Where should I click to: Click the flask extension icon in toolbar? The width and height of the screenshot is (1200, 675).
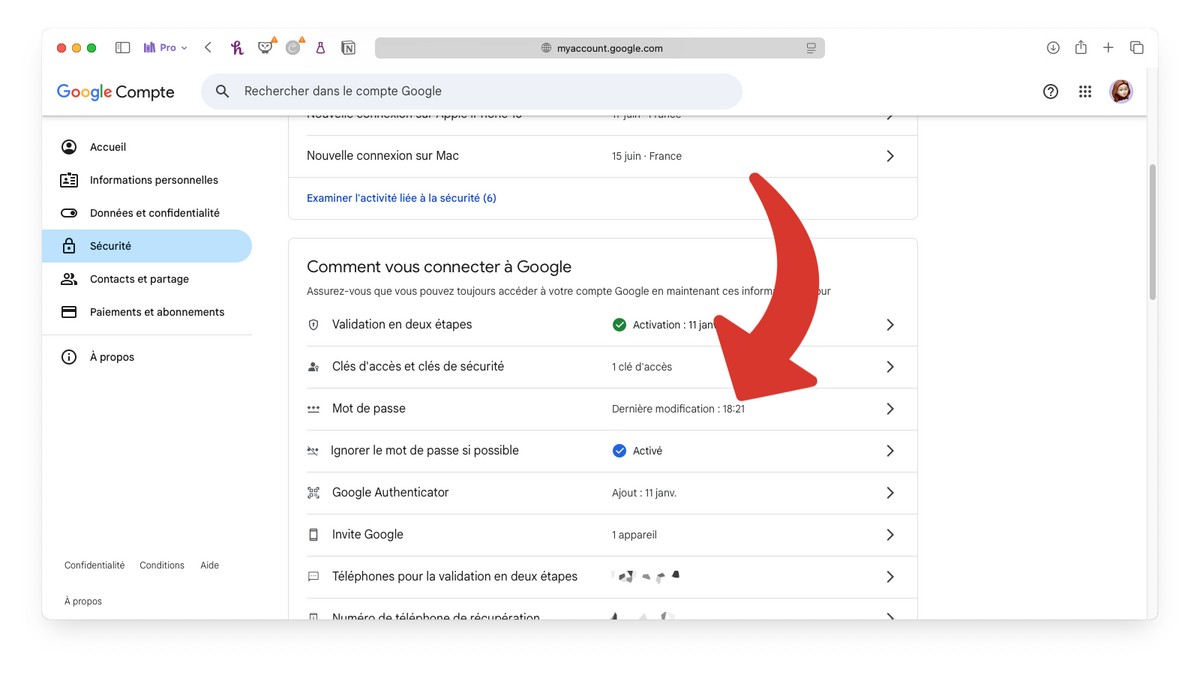320,48
